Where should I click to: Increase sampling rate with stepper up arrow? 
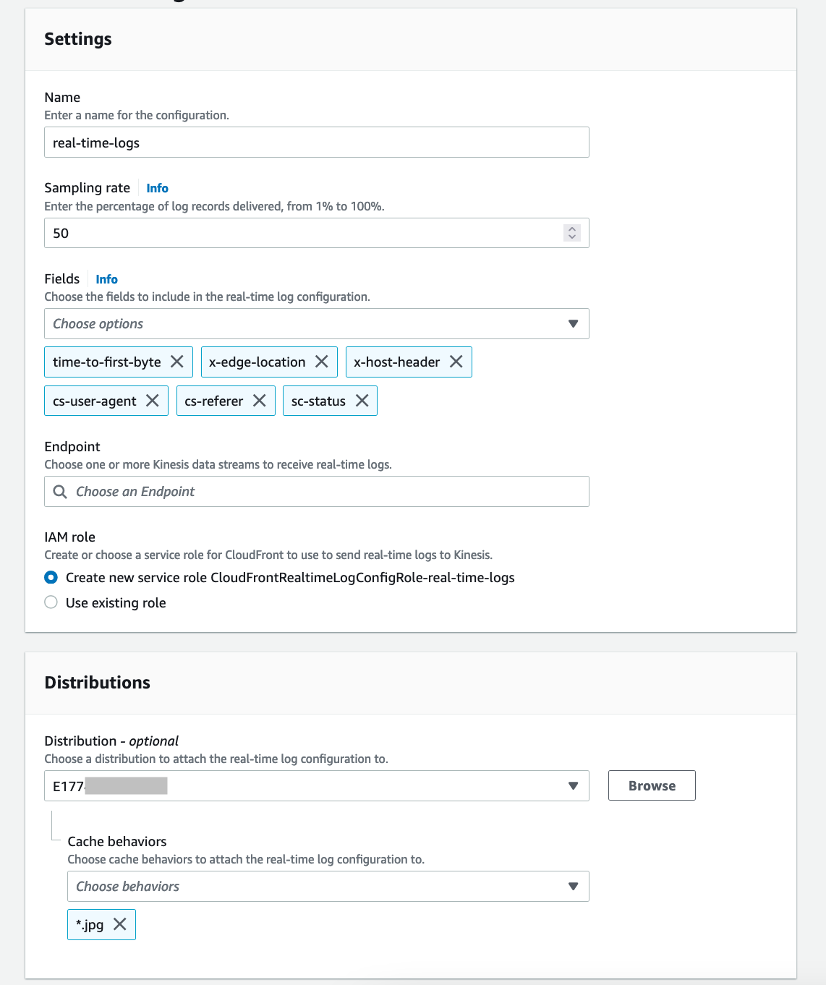pyautogui.click(x=572, y=228)
